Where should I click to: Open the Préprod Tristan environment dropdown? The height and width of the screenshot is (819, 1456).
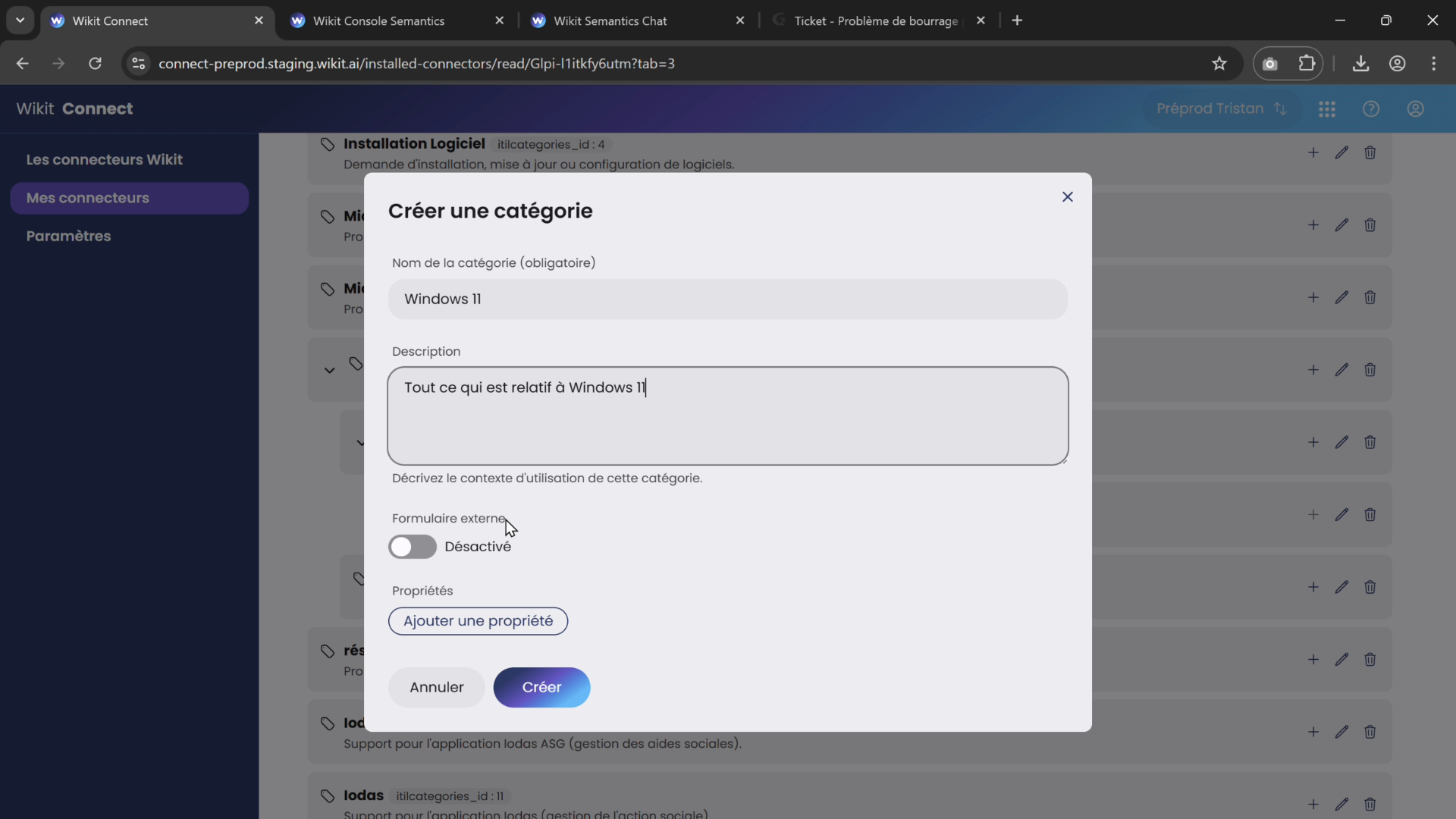click(1221, 109)
